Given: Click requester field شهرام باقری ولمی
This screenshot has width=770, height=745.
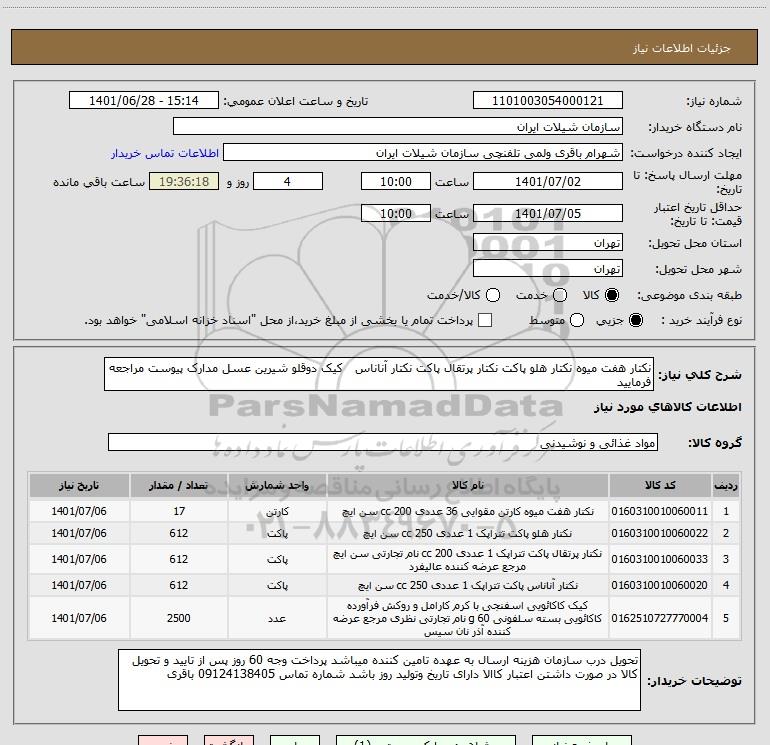Looking at the screenshot, I should (423, 153).
